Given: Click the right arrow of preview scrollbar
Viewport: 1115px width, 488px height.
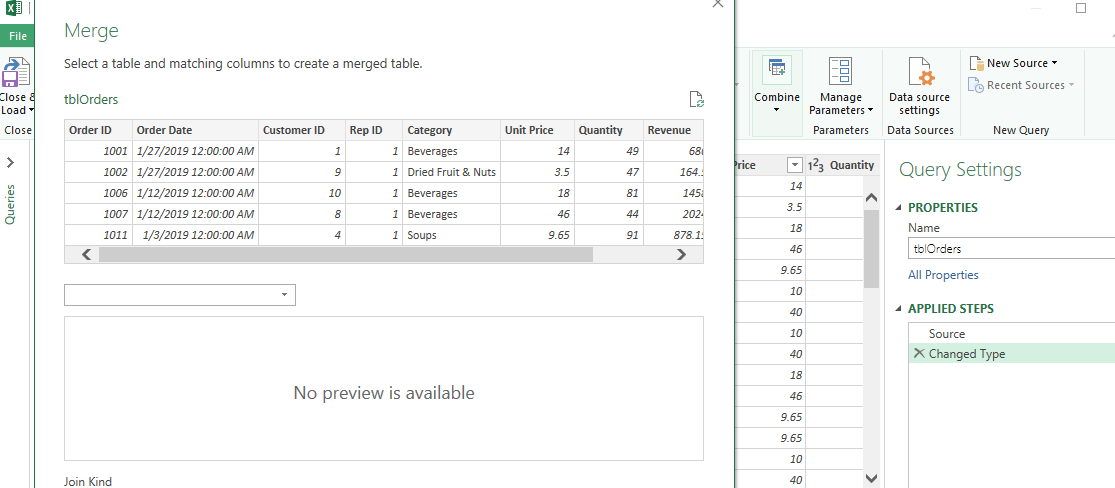Looking at the screenshot, I should (681, 255).
